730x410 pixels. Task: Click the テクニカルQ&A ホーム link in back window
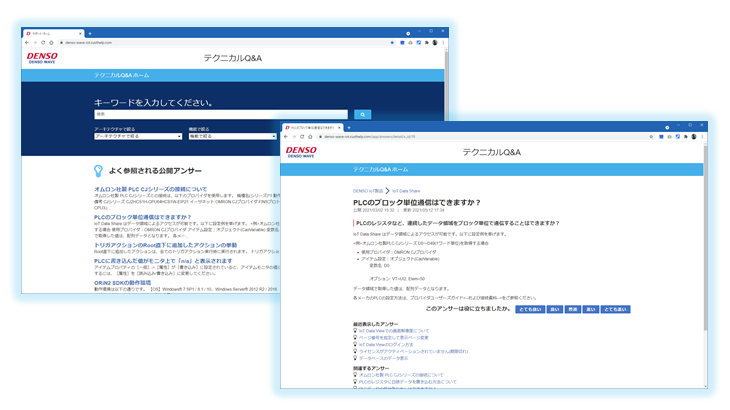pos(122,75)
